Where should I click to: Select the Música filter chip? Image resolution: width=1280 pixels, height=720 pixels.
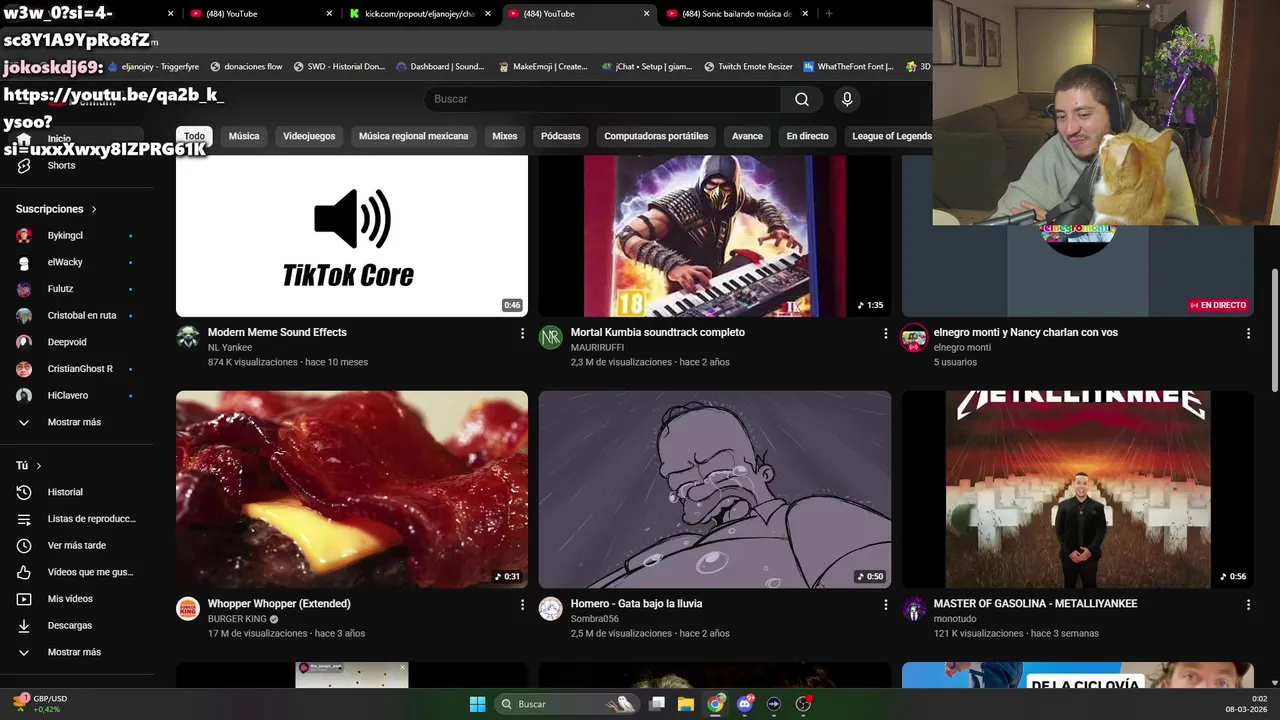pos(244,136)
